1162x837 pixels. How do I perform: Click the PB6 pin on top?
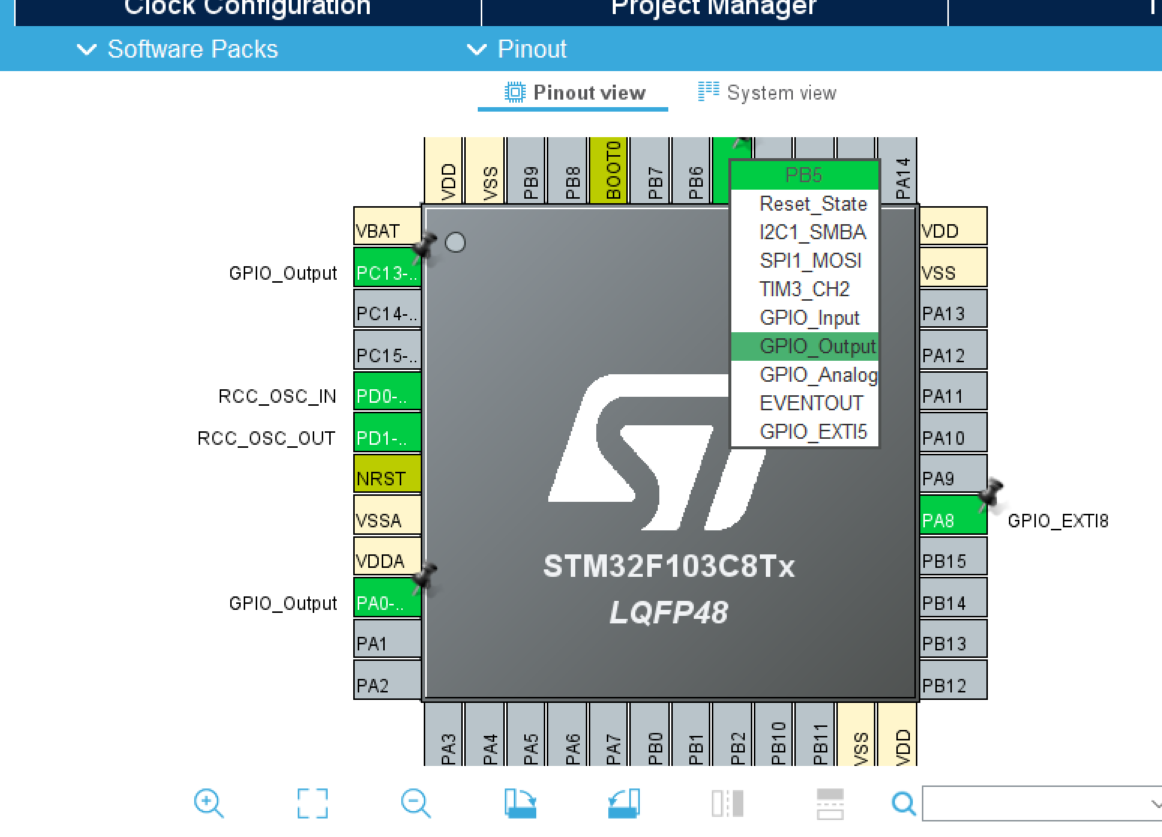(x=691, y=170)
